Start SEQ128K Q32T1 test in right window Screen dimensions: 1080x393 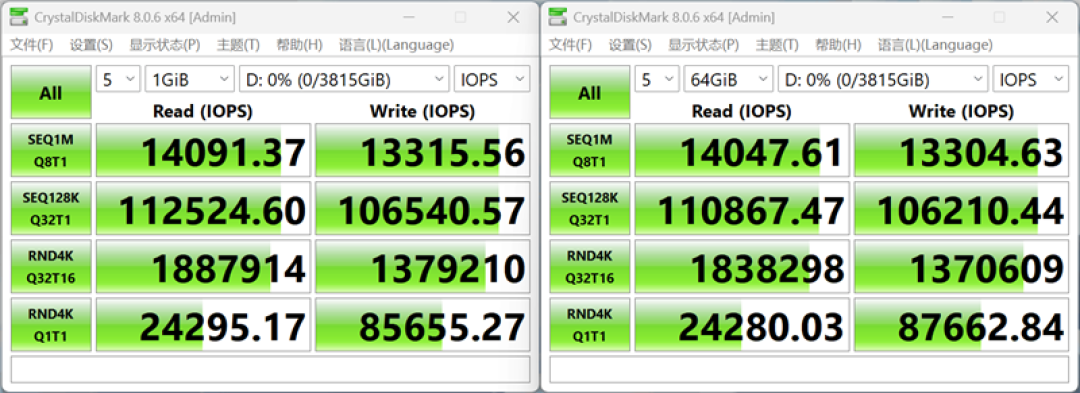click(x=590, y=209)
